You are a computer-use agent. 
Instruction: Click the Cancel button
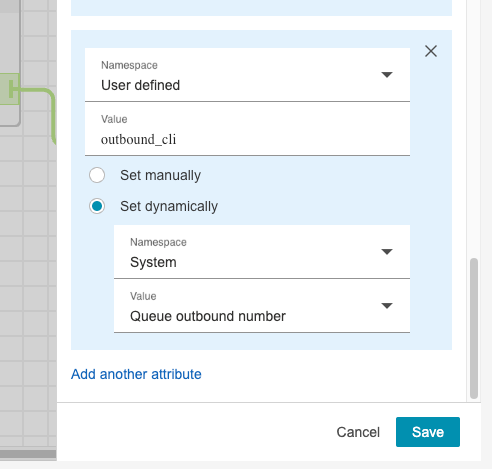[x=358, y=432]
